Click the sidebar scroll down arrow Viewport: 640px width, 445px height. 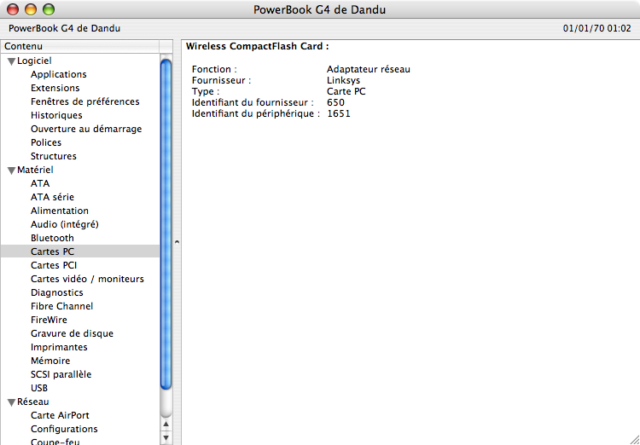point(166,438)
